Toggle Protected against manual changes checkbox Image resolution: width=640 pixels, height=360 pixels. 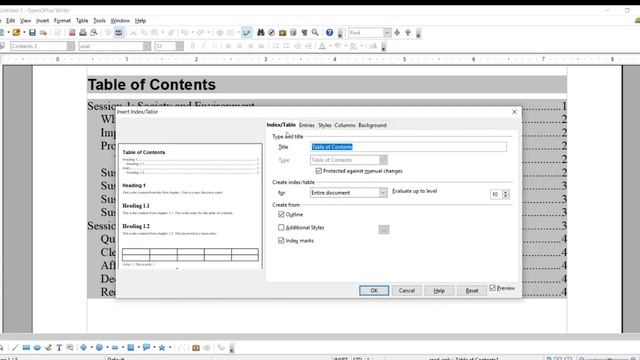(319, 171)
